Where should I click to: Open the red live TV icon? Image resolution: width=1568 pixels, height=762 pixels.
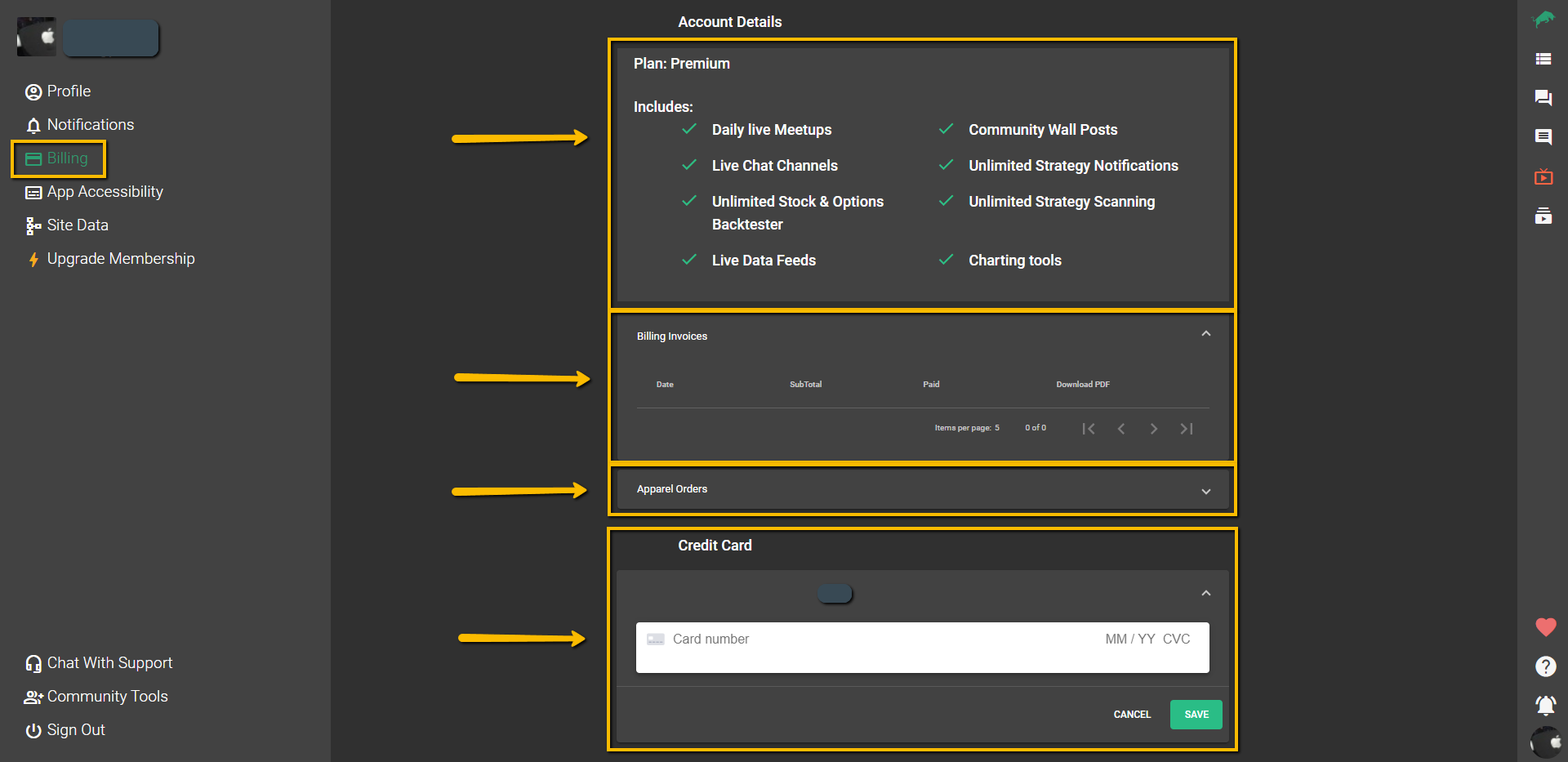pyautogui.click(x=1543, y=176)
